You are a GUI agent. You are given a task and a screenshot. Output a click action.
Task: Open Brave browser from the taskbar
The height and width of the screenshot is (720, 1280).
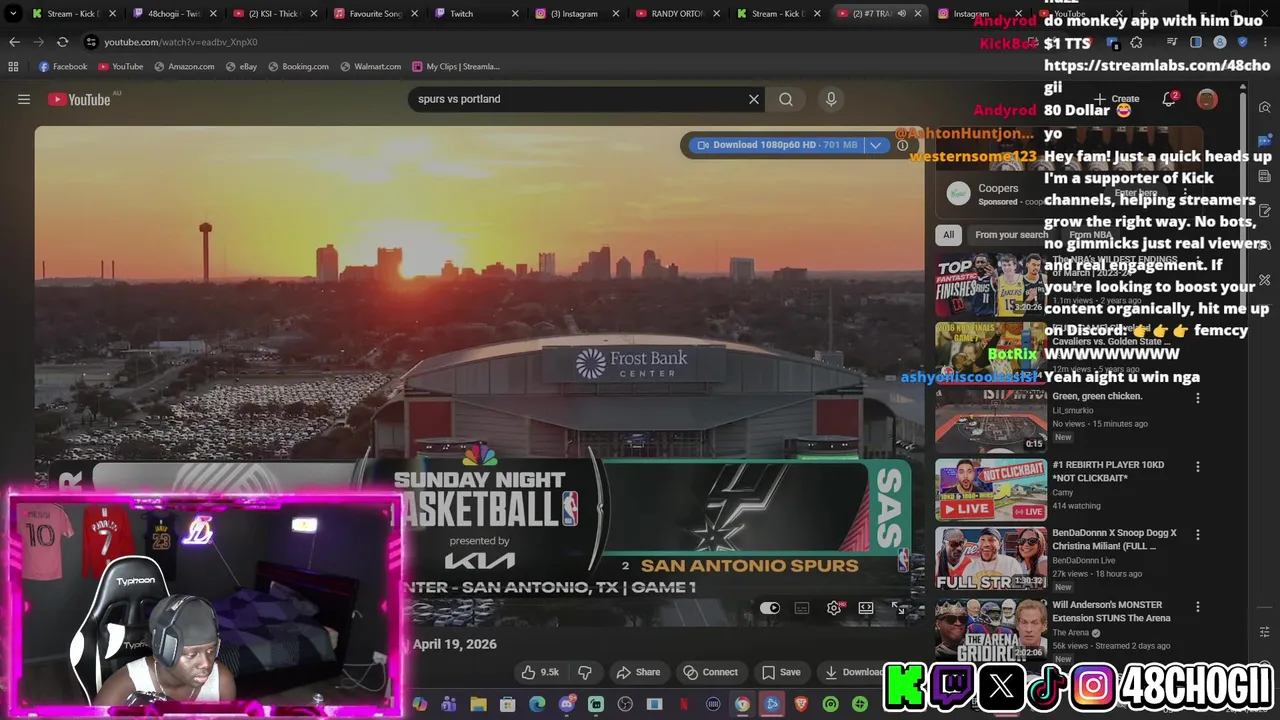click(801, 704)
